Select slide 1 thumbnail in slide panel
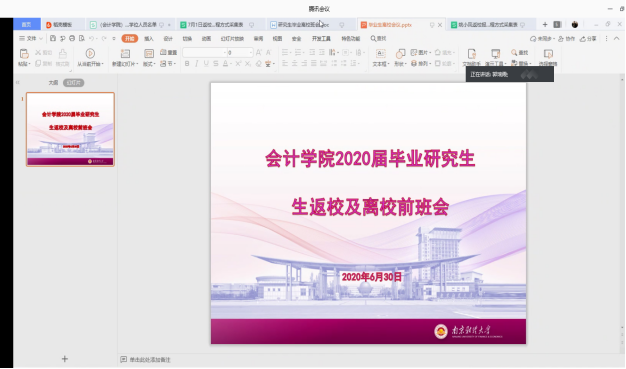The height and width of the screenshot is (369, 626). click(x=70, y=129)
